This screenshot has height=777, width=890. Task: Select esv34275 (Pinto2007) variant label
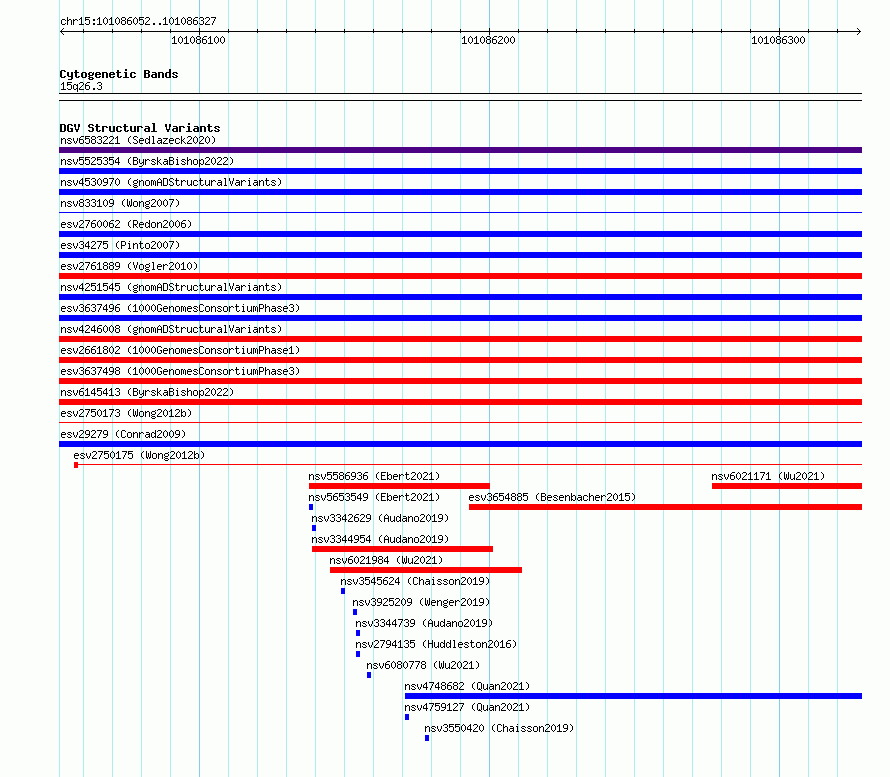tap(120, 245)
